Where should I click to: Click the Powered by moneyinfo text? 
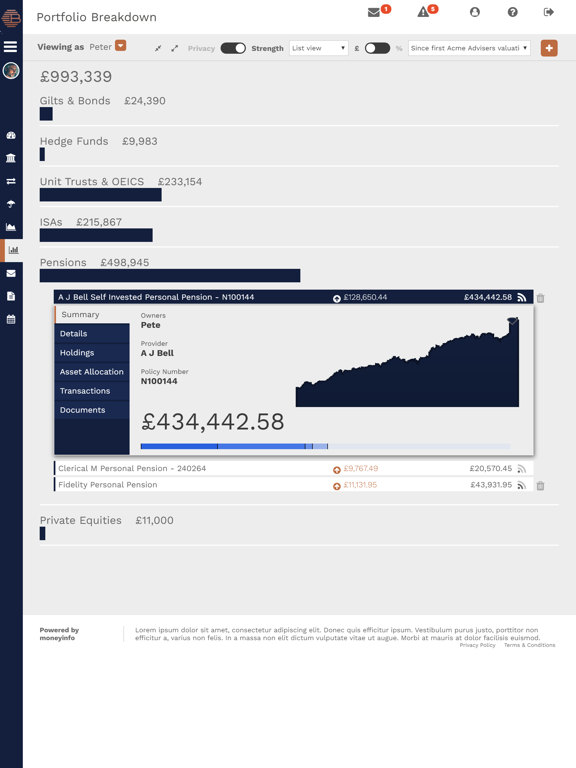point(59,634)
